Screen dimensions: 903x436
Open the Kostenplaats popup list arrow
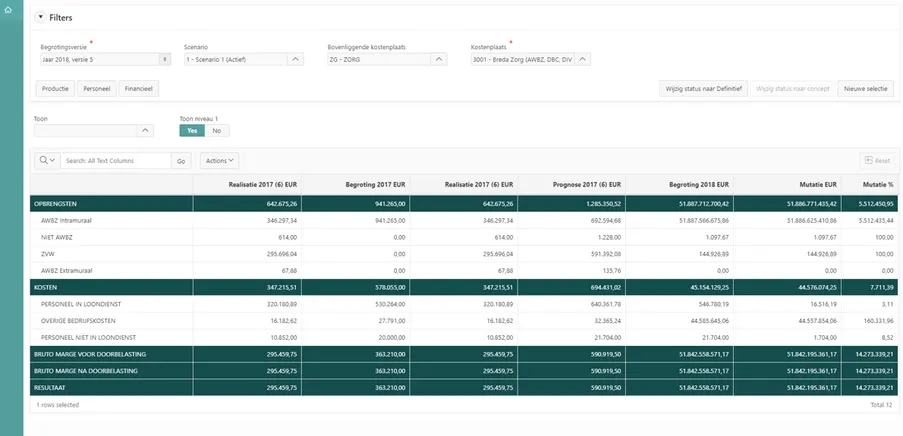[x=583, y=60]
